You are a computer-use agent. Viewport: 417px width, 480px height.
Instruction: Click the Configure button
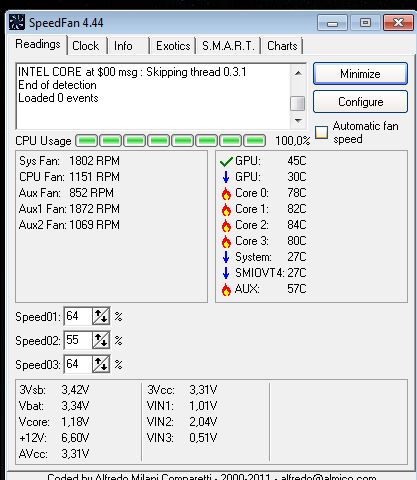[x=360, y=102]
